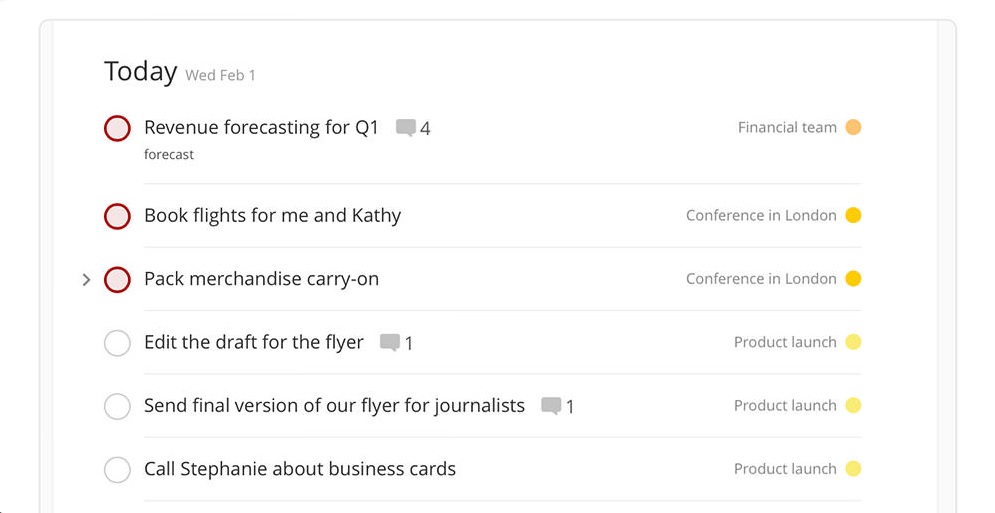
Task: Expand subtasks of Pack merchandise carry-on
Action: [87, 279]
